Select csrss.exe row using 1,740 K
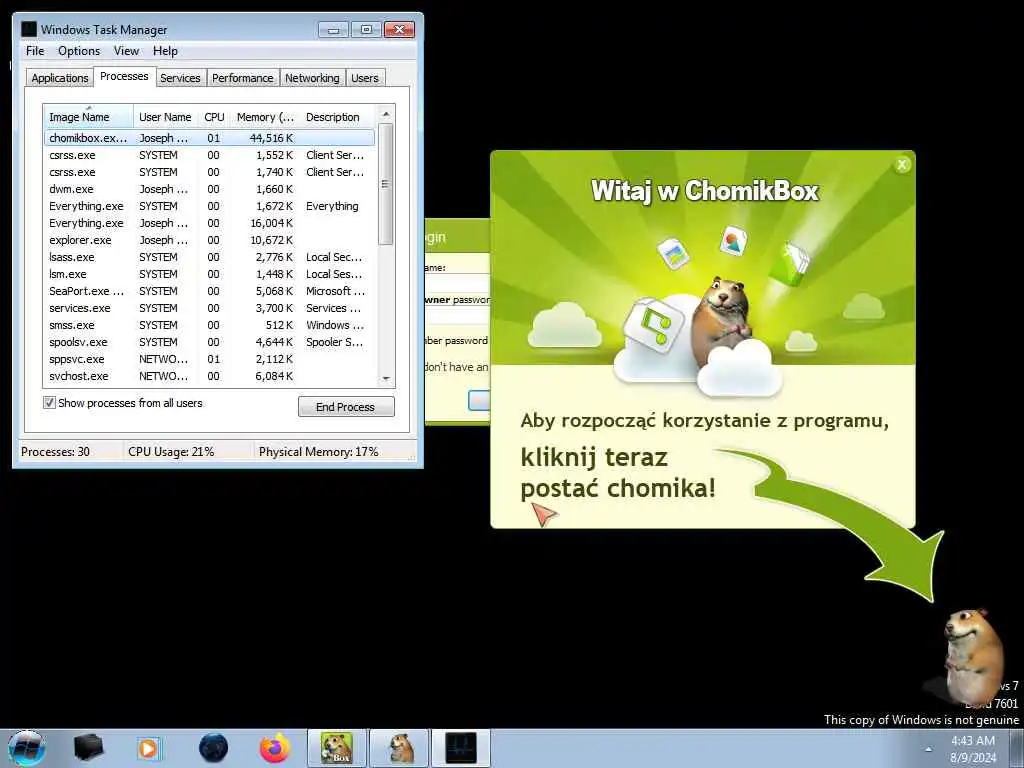This screenshot has height=768, width=1024. click(x=210, y=172)
